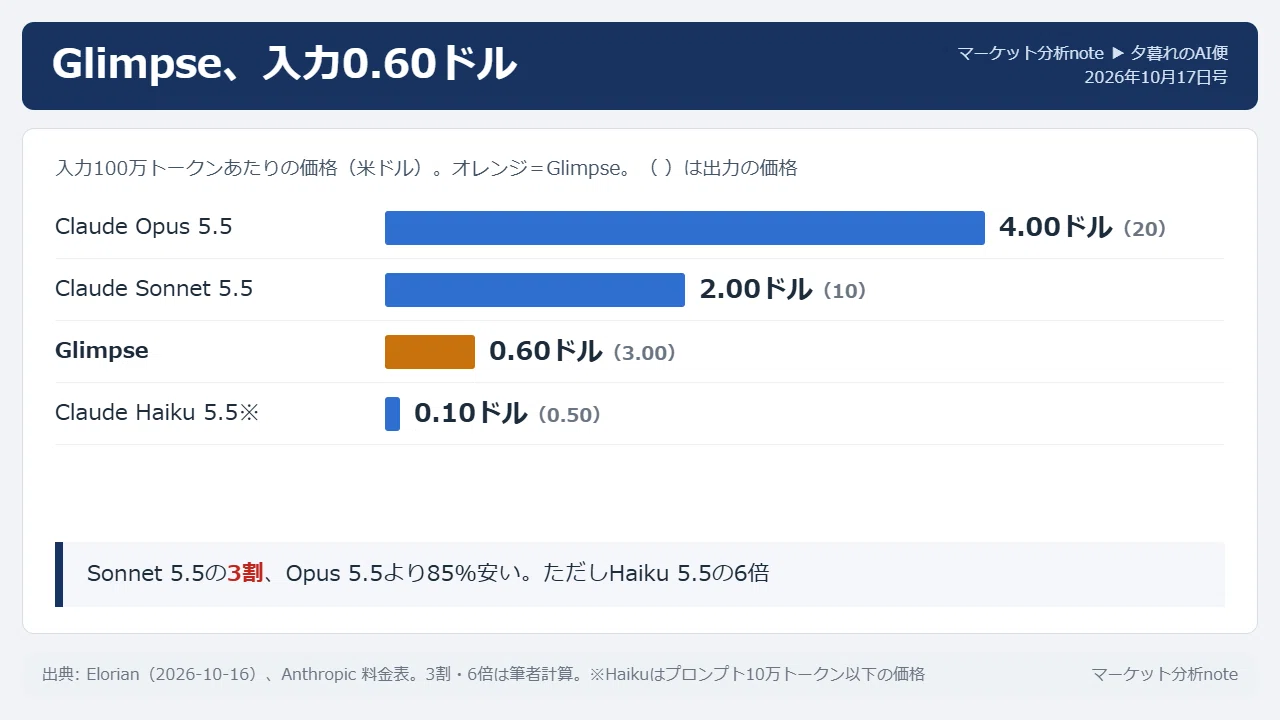Click the bold "Glimpse" row label
The width and height of the screenshot is (1280, 720).
[102, 351]
